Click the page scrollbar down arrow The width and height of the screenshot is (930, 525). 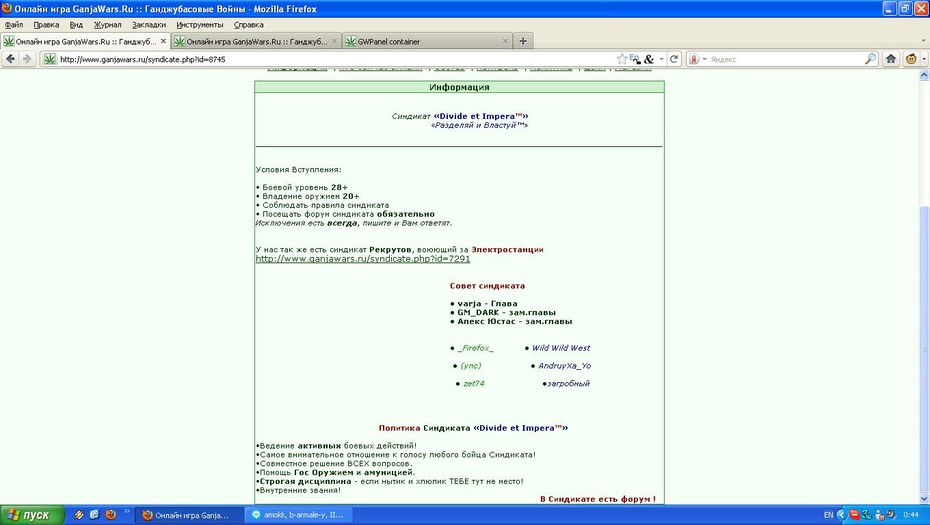pyautogui.click(x=924, y=499)
